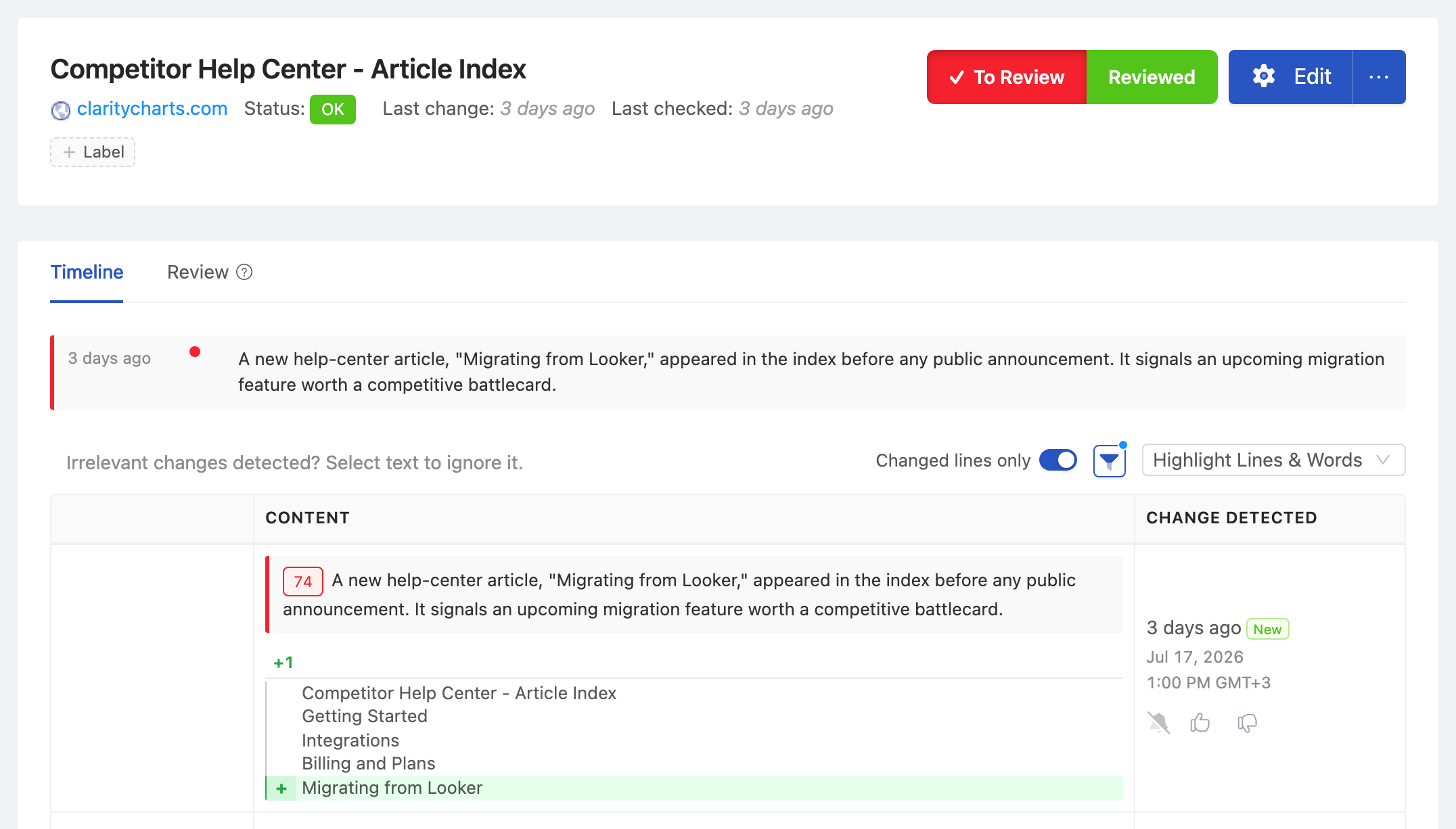Give thumbs down to the detected change
This screenshot has height=829, width=1456.
(1247, 723)
